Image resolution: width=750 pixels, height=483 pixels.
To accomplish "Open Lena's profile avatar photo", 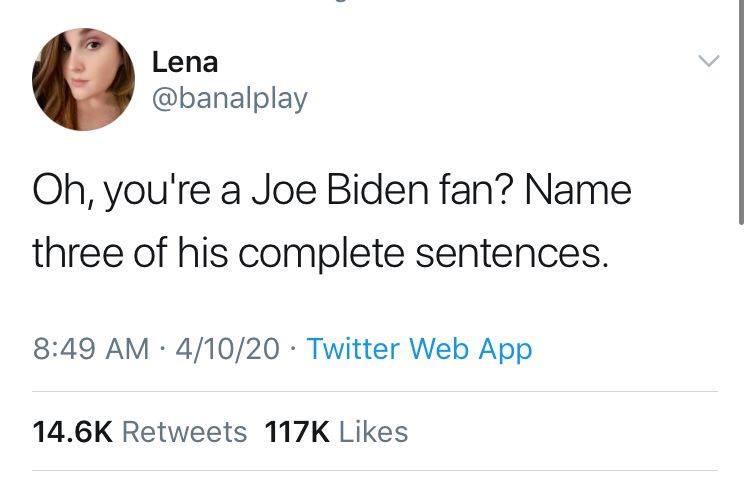I will point(83,79).
